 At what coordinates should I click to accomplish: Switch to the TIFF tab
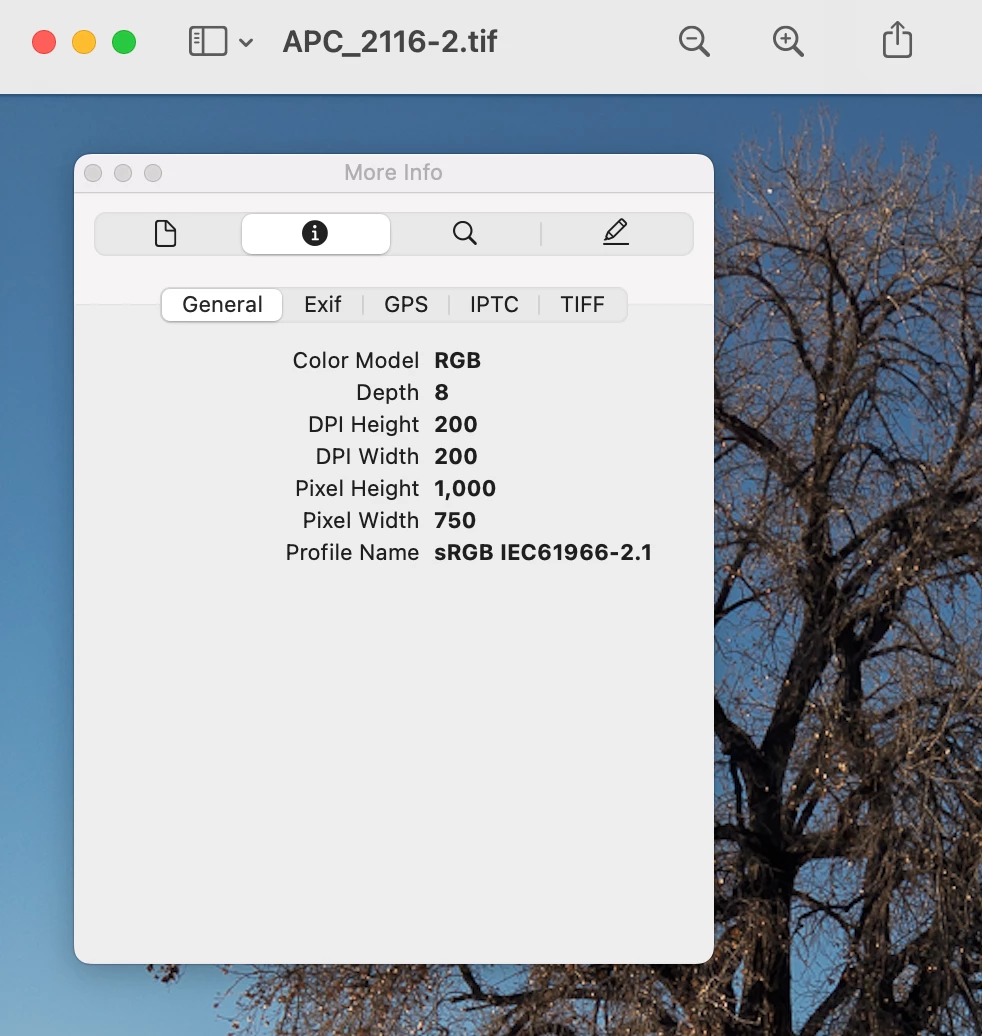[582, 305]
